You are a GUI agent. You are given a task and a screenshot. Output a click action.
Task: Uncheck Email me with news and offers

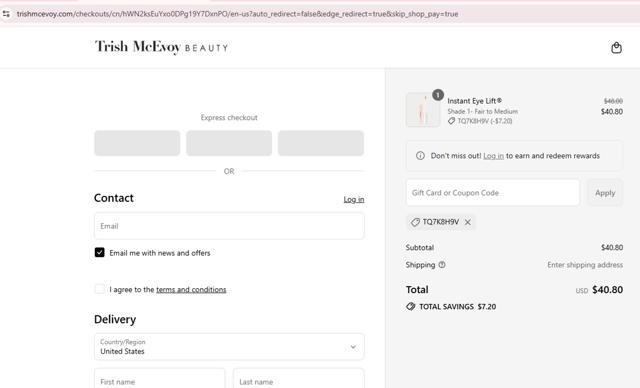click(100, 253)
